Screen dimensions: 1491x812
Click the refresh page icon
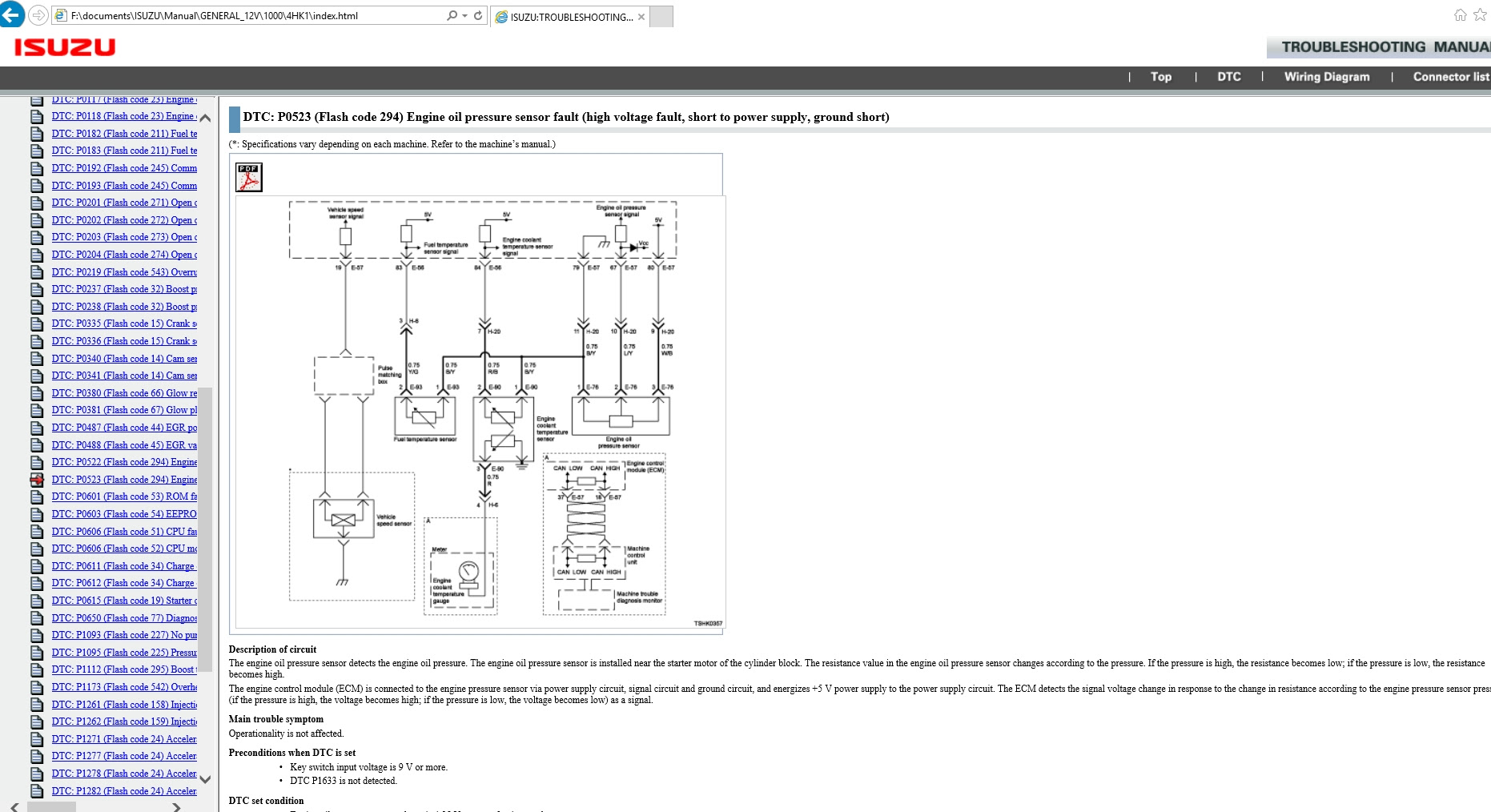pos(478,15)
